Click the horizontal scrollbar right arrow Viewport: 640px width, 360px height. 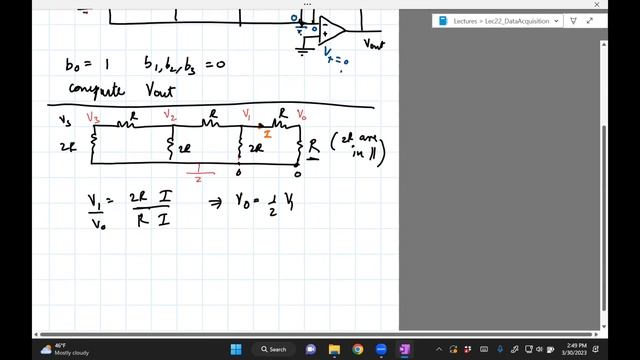[x=596, y=334]
